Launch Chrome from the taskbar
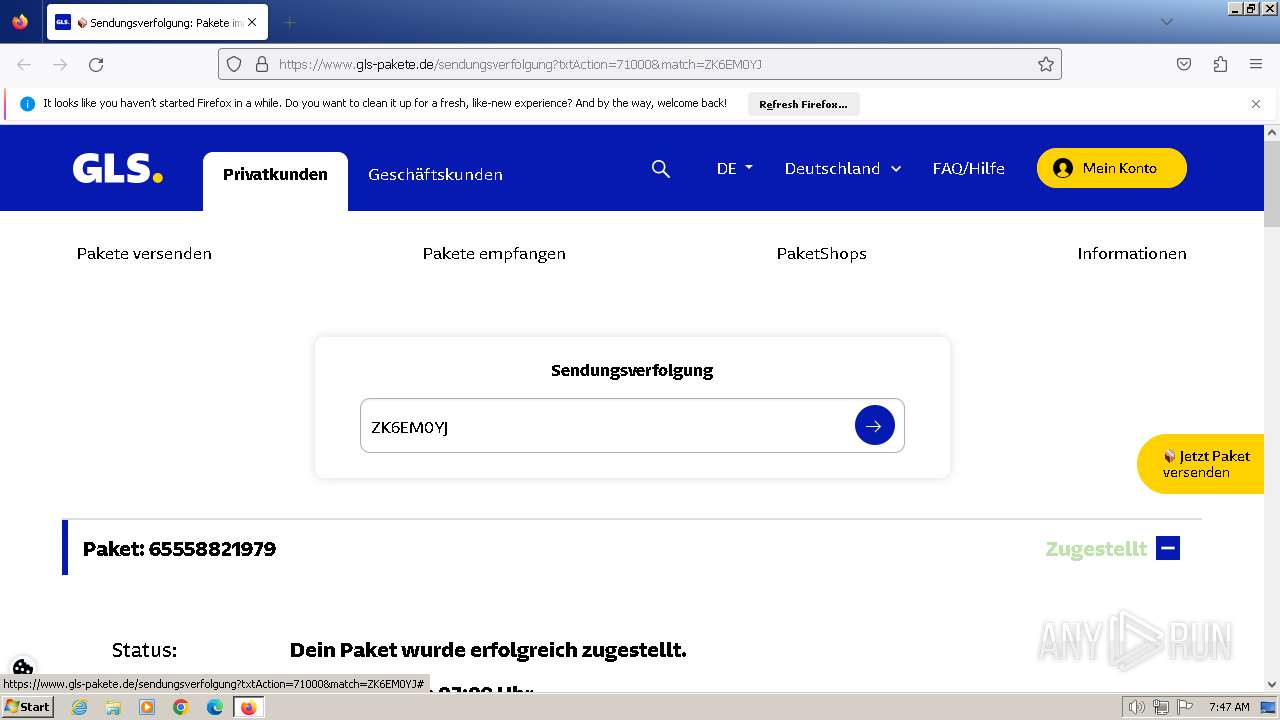Image resolution: width=1280 pixels, height=720 pixels. pos(181,707)
